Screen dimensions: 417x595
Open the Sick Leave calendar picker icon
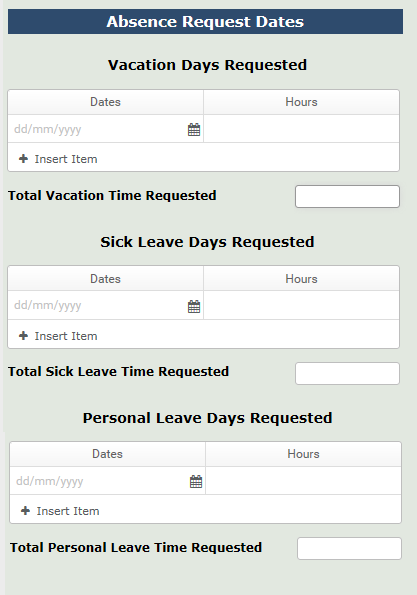click(x=194, y=306)
